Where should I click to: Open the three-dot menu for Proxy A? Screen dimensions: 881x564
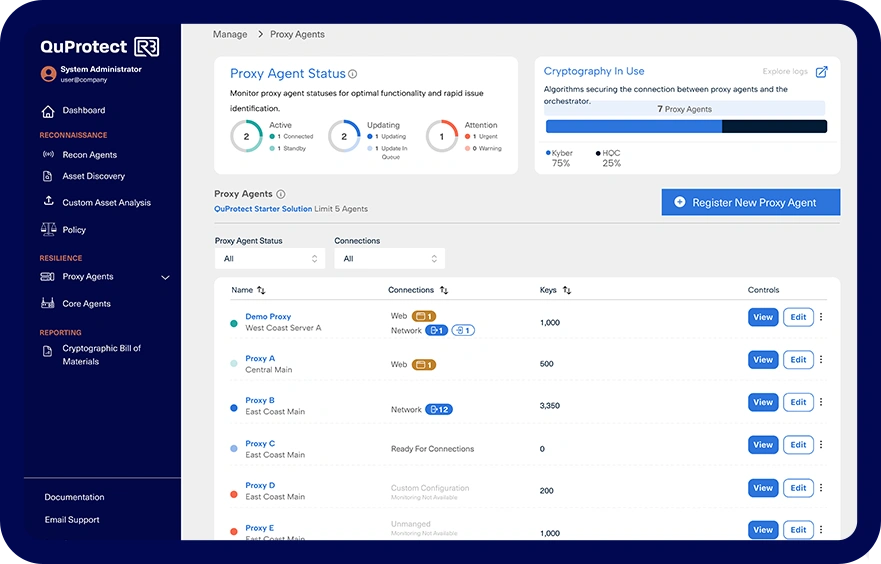pos(821,360)
